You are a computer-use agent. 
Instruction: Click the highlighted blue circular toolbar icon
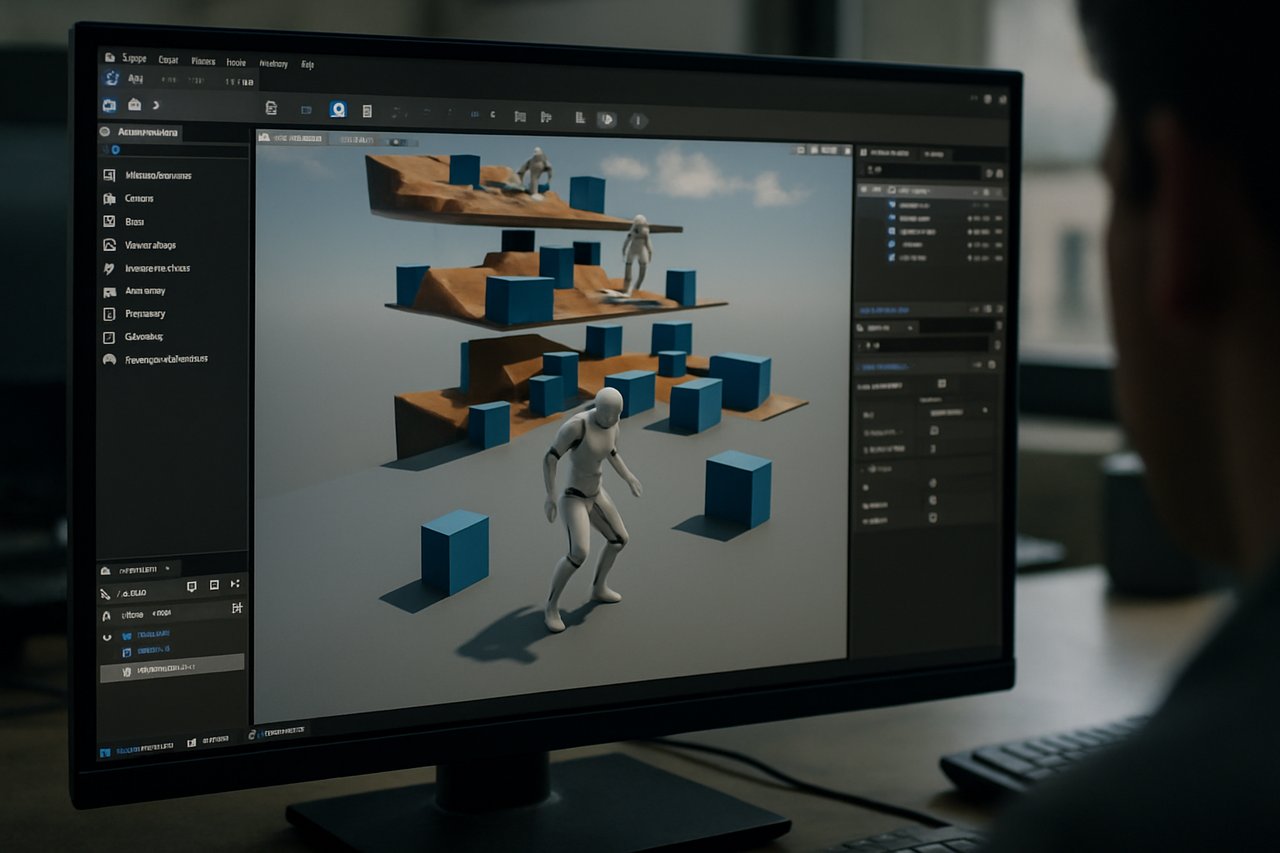coord(338,110)
